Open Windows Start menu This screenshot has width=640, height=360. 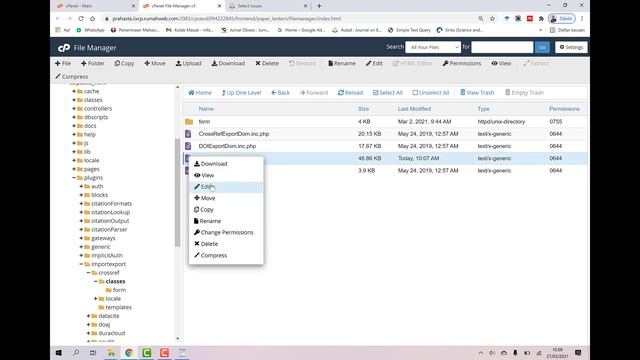[x=59, y=353]
